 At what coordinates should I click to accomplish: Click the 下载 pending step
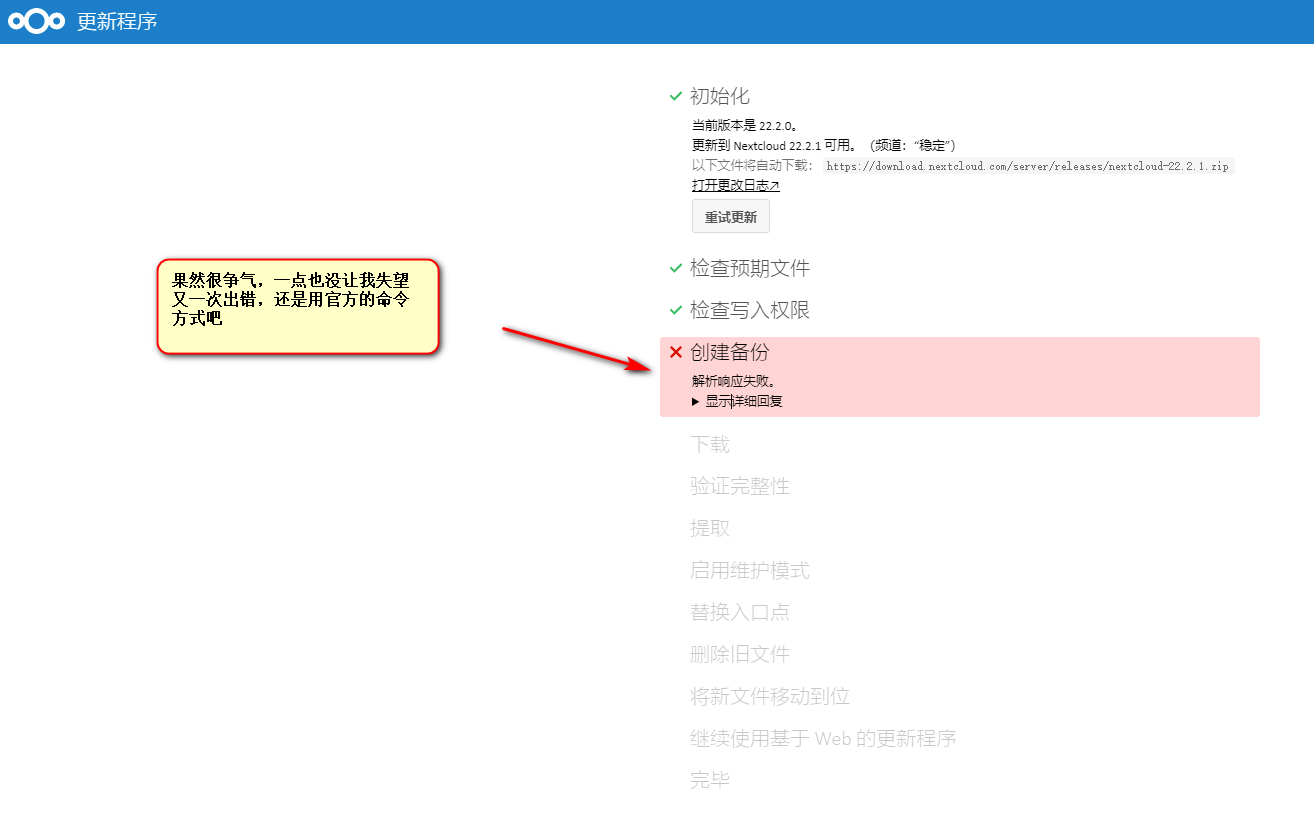tap(710, 445)
